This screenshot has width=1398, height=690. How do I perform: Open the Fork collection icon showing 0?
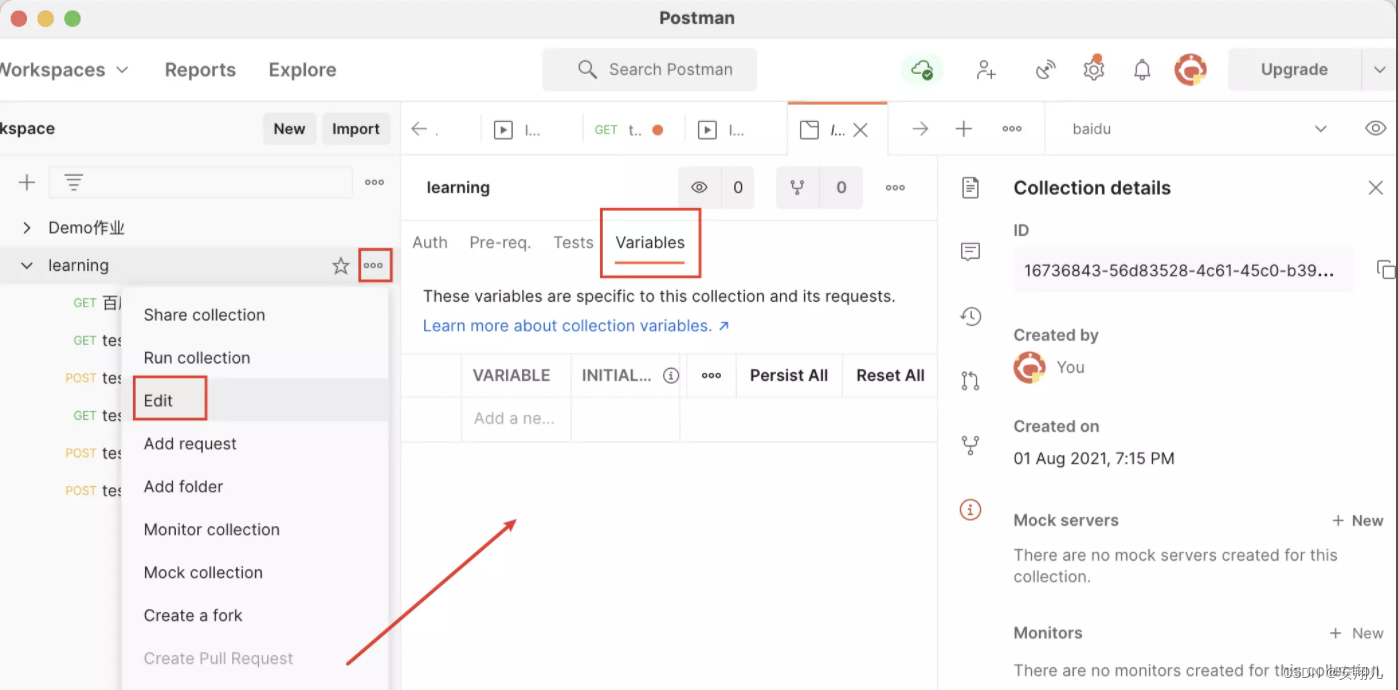[819, 187]
